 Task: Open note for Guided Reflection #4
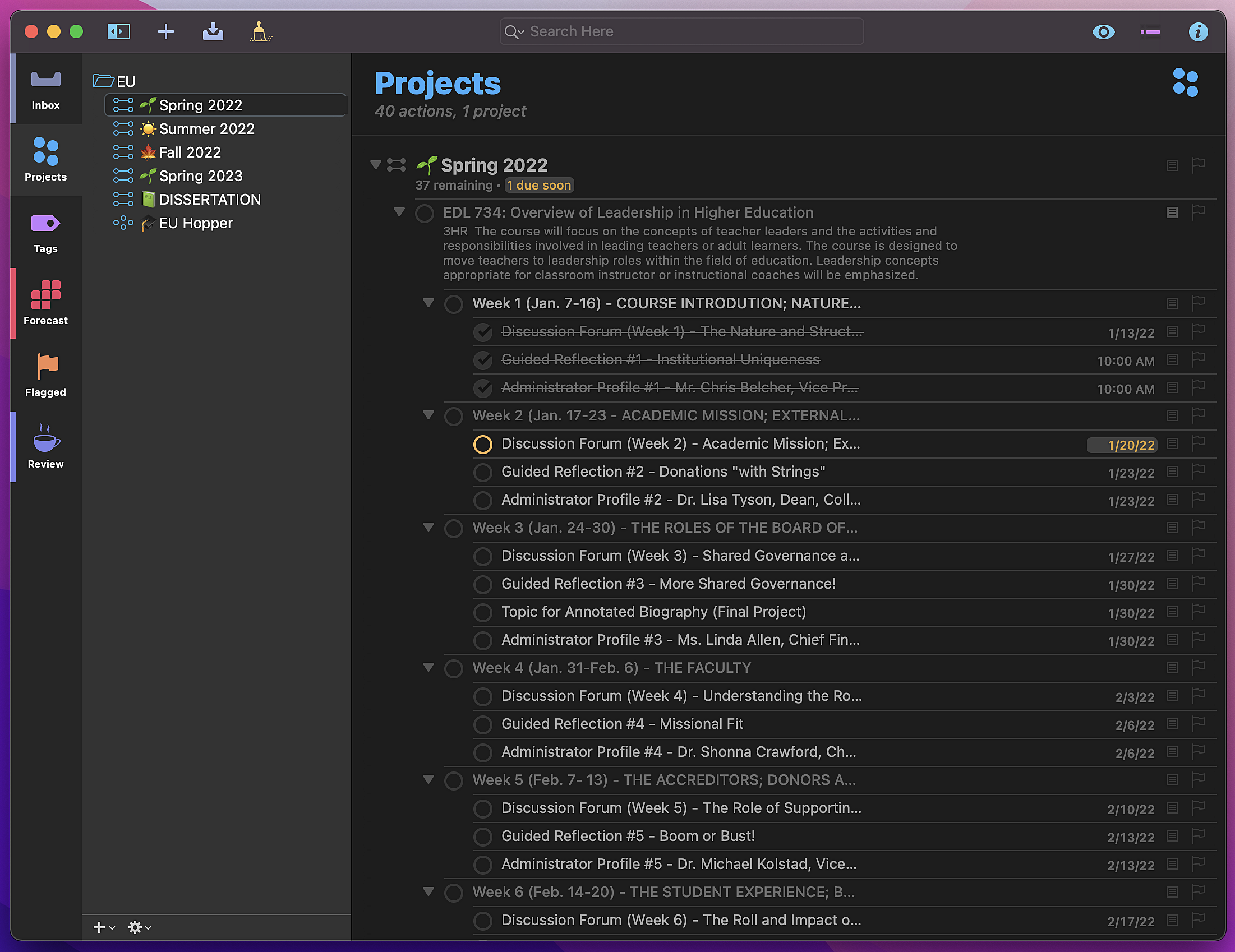1172,724
